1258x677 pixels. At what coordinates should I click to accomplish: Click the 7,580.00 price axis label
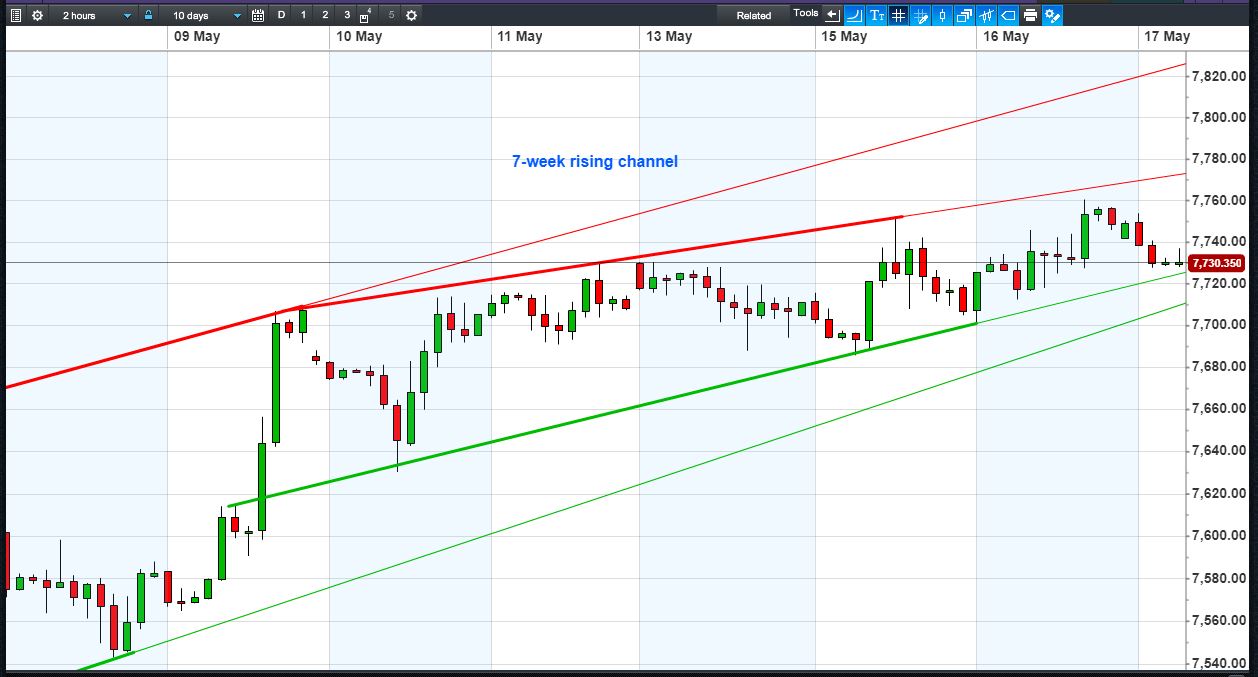click(x=1219, y=578)
